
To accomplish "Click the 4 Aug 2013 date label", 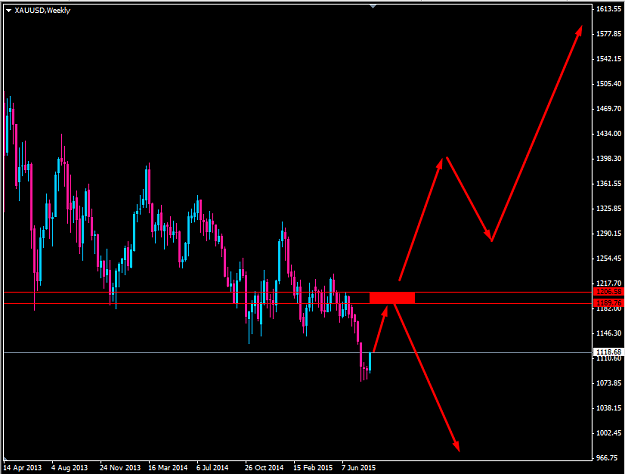I will point(69,468).
